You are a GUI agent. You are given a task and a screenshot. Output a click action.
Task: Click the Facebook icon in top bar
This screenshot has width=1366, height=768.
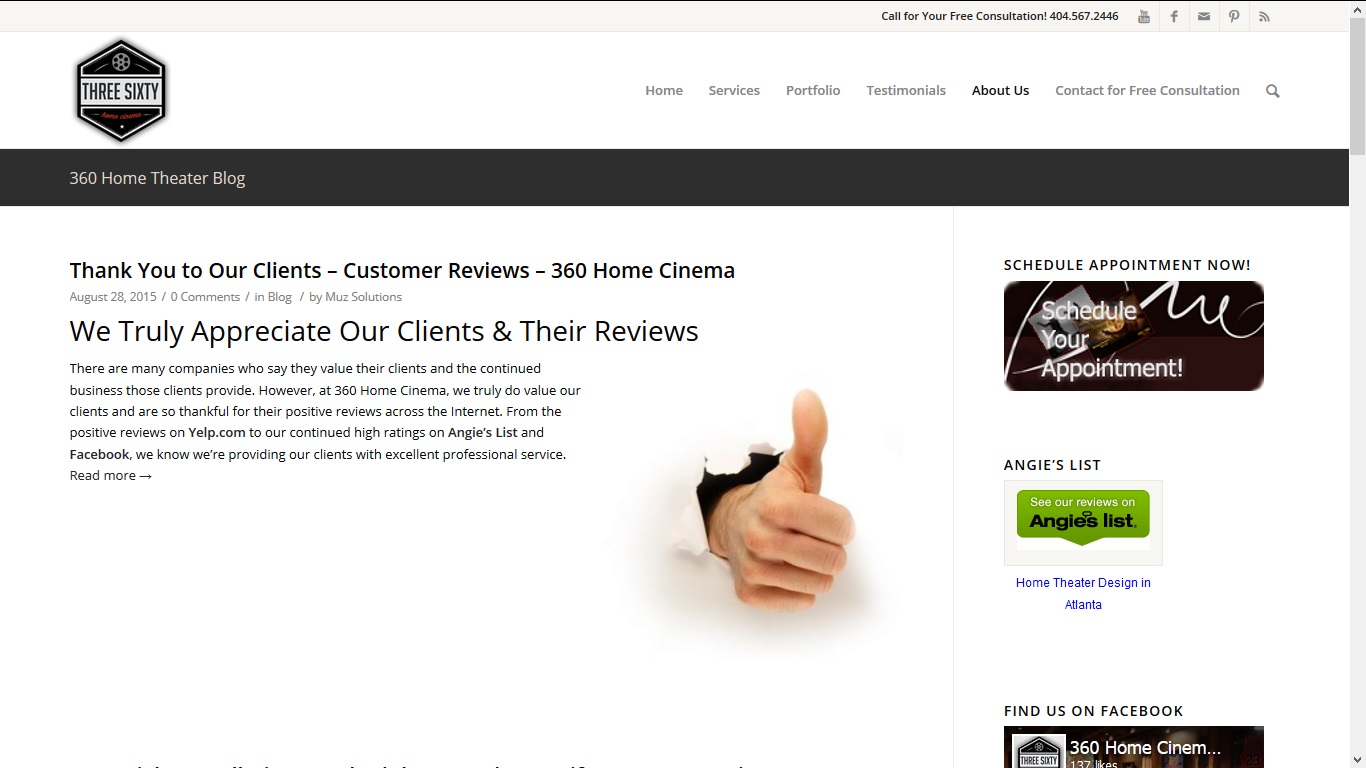(x=1174, y=16)
